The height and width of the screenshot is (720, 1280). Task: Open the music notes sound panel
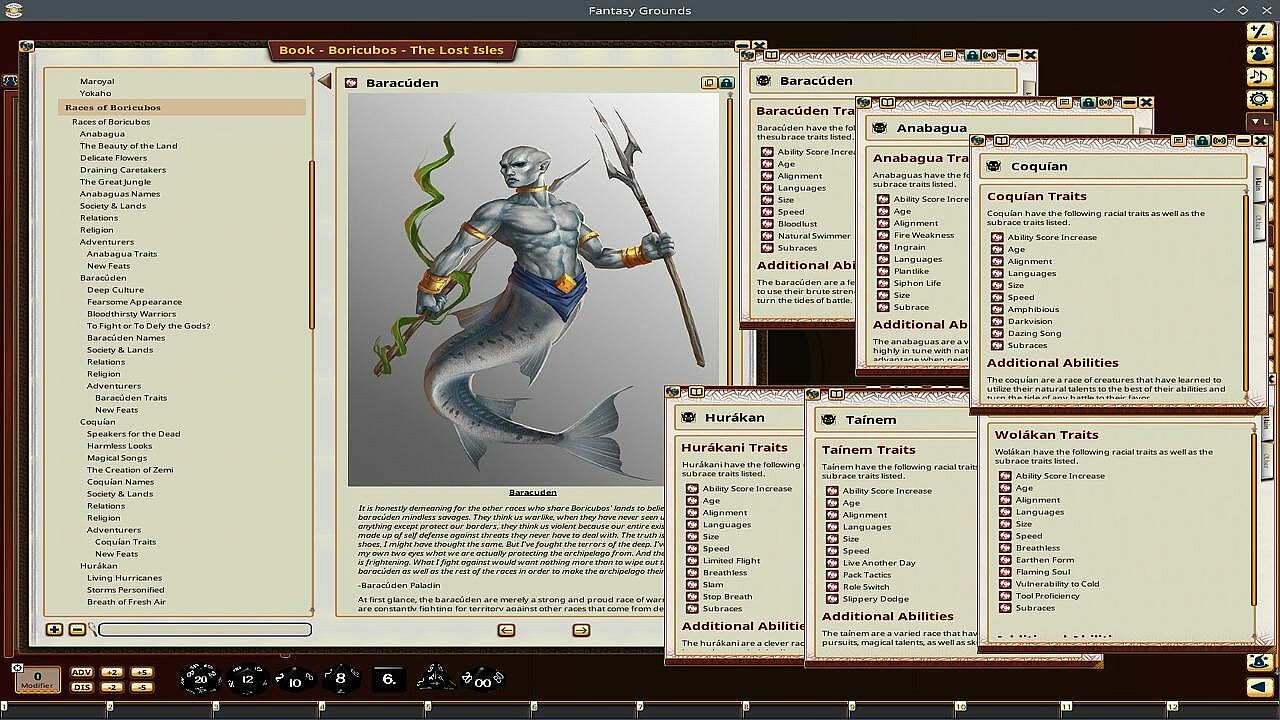(1259, 77)
